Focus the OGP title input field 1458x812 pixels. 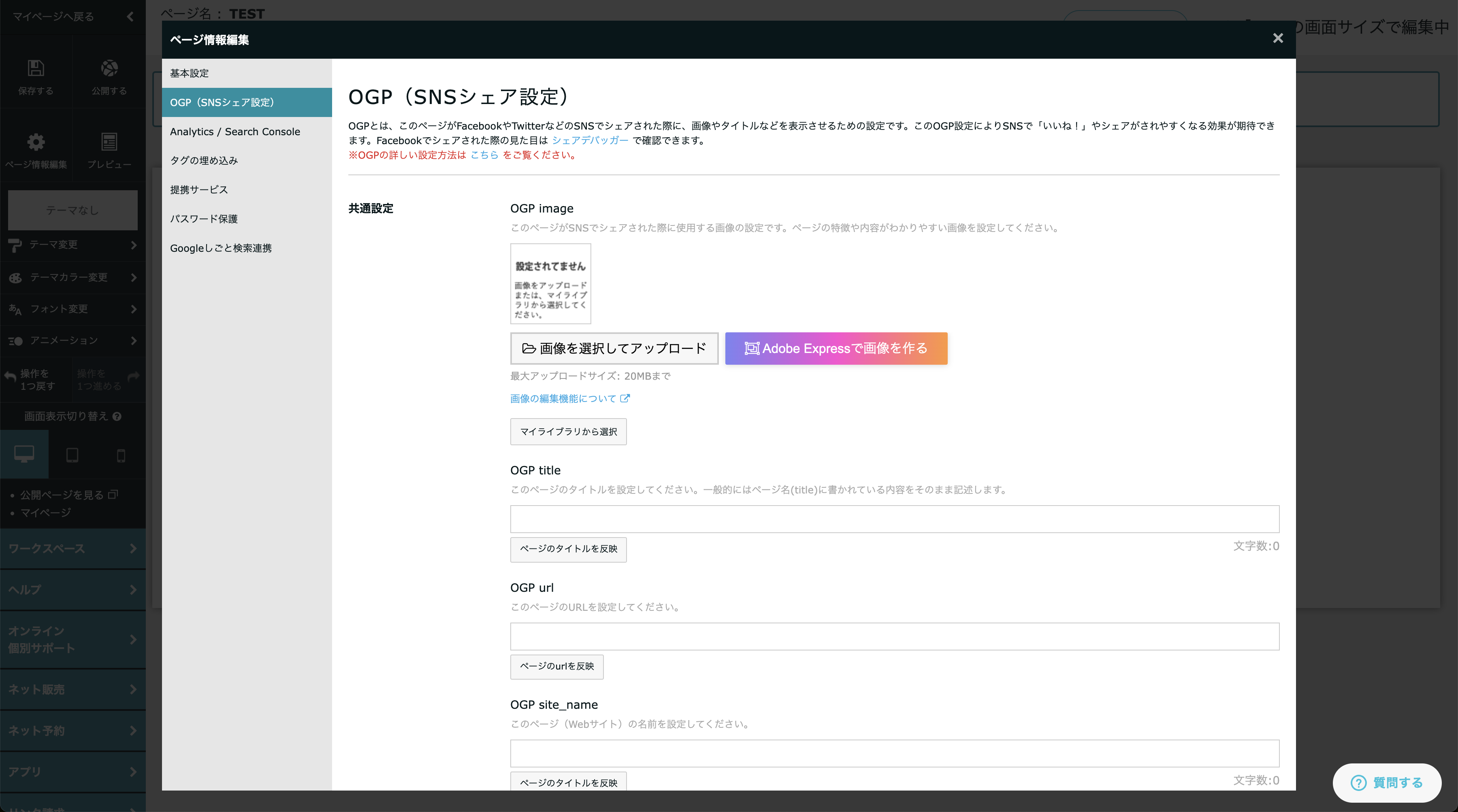894,519
